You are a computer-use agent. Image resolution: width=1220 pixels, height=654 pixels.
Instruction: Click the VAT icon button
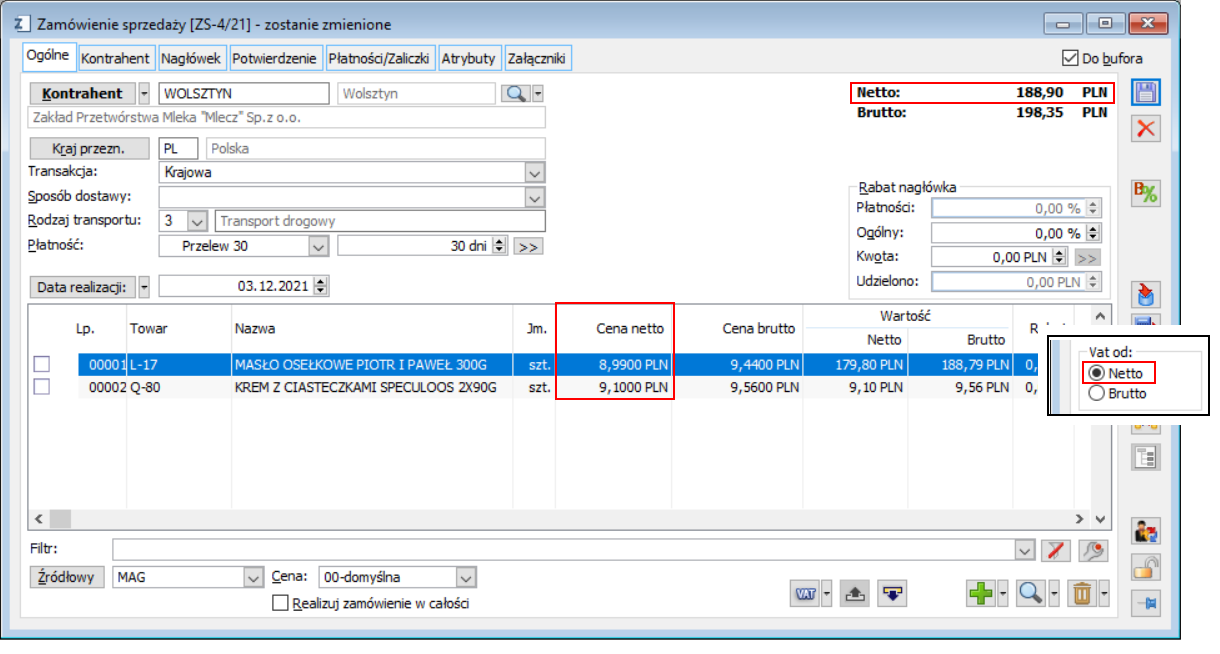pos(805,593)
